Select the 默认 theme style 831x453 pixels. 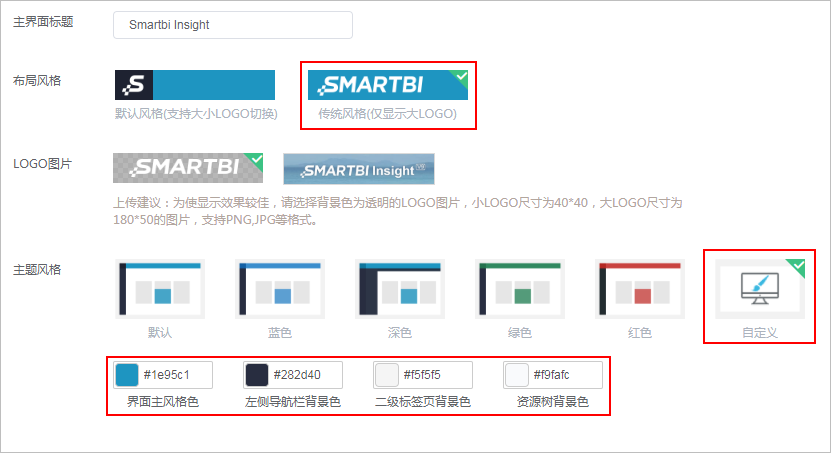tap(160, 289)
